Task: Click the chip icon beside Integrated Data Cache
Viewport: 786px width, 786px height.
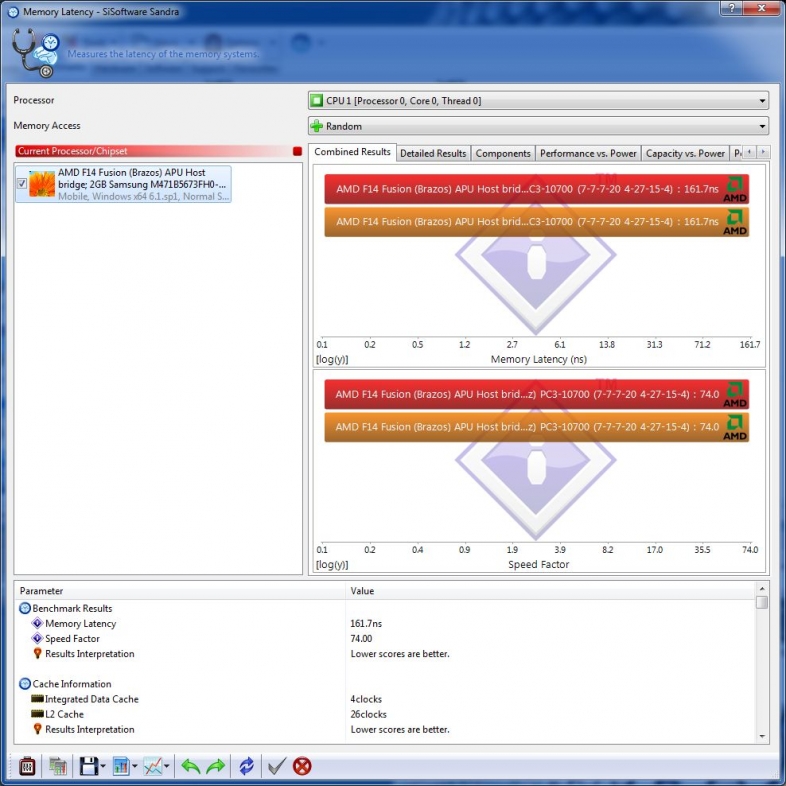Action: click(x=37, y=699)
